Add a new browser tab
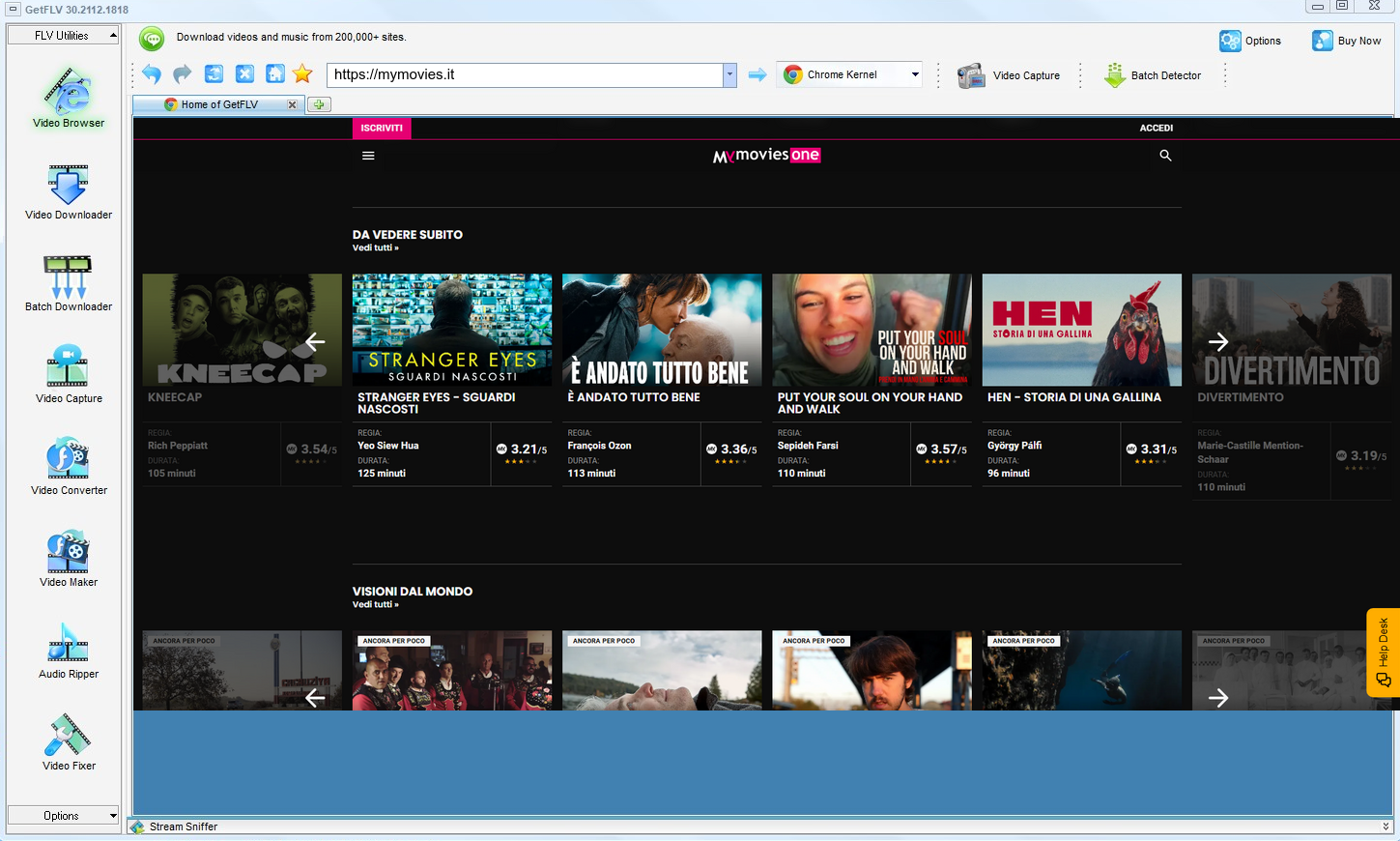Image resolution: width=1400 pixels, height=841 pixels. click(319, 104)
